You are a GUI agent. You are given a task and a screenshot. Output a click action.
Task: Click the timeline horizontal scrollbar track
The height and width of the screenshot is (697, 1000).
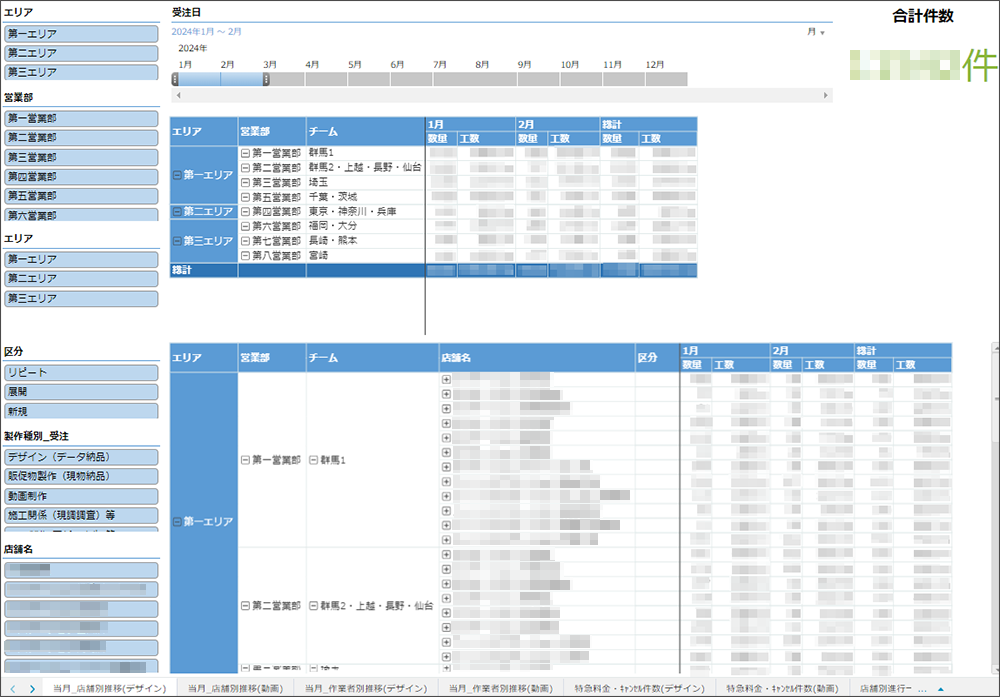pos(502,95)
